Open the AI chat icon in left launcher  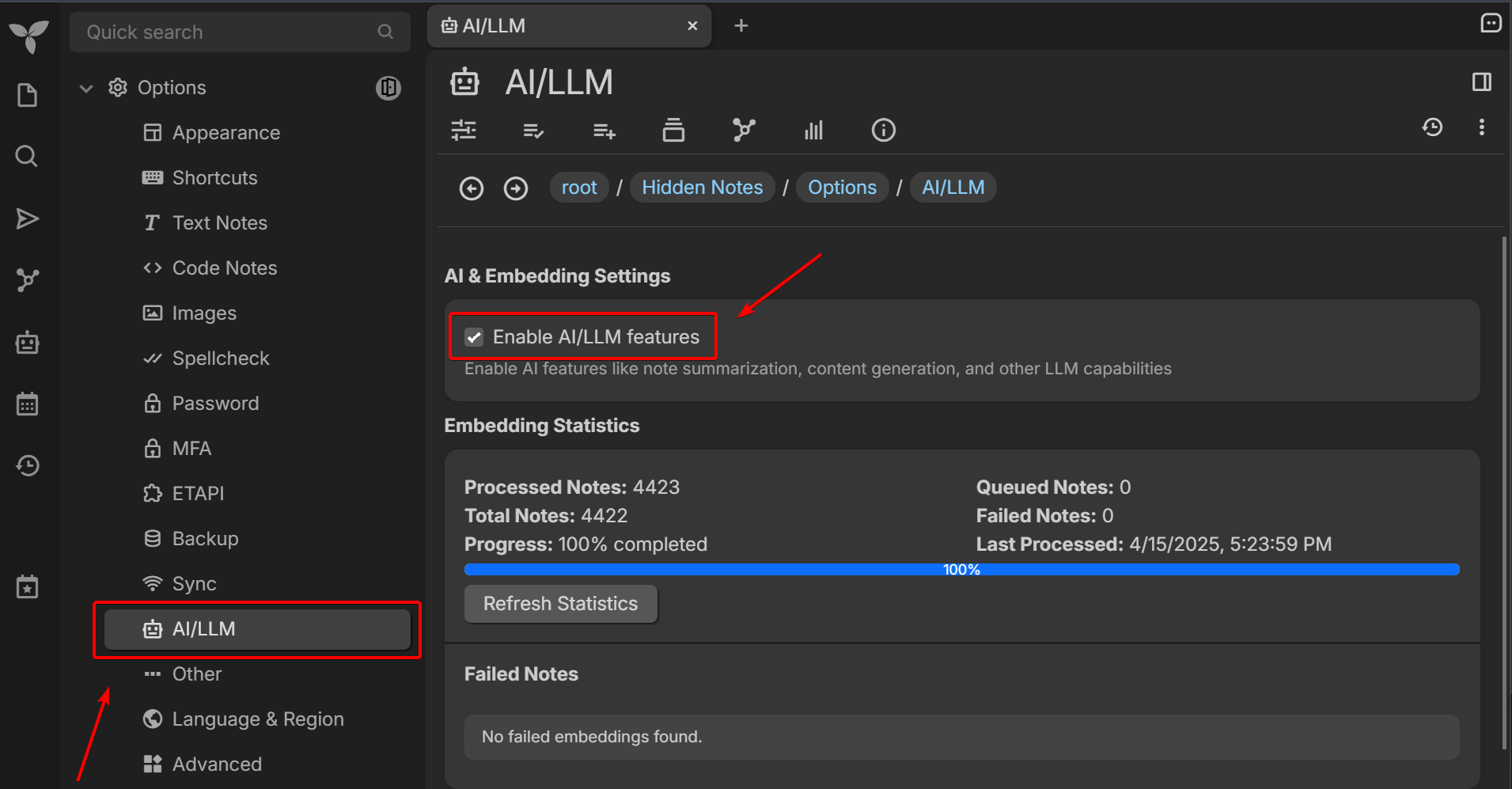point(28,343)
